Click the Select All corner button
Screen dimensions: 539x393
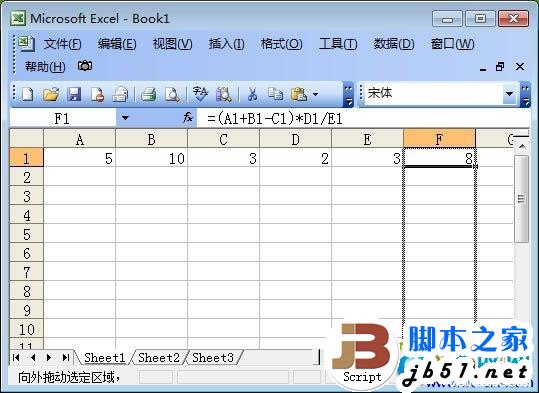click(x=26, y=139)
